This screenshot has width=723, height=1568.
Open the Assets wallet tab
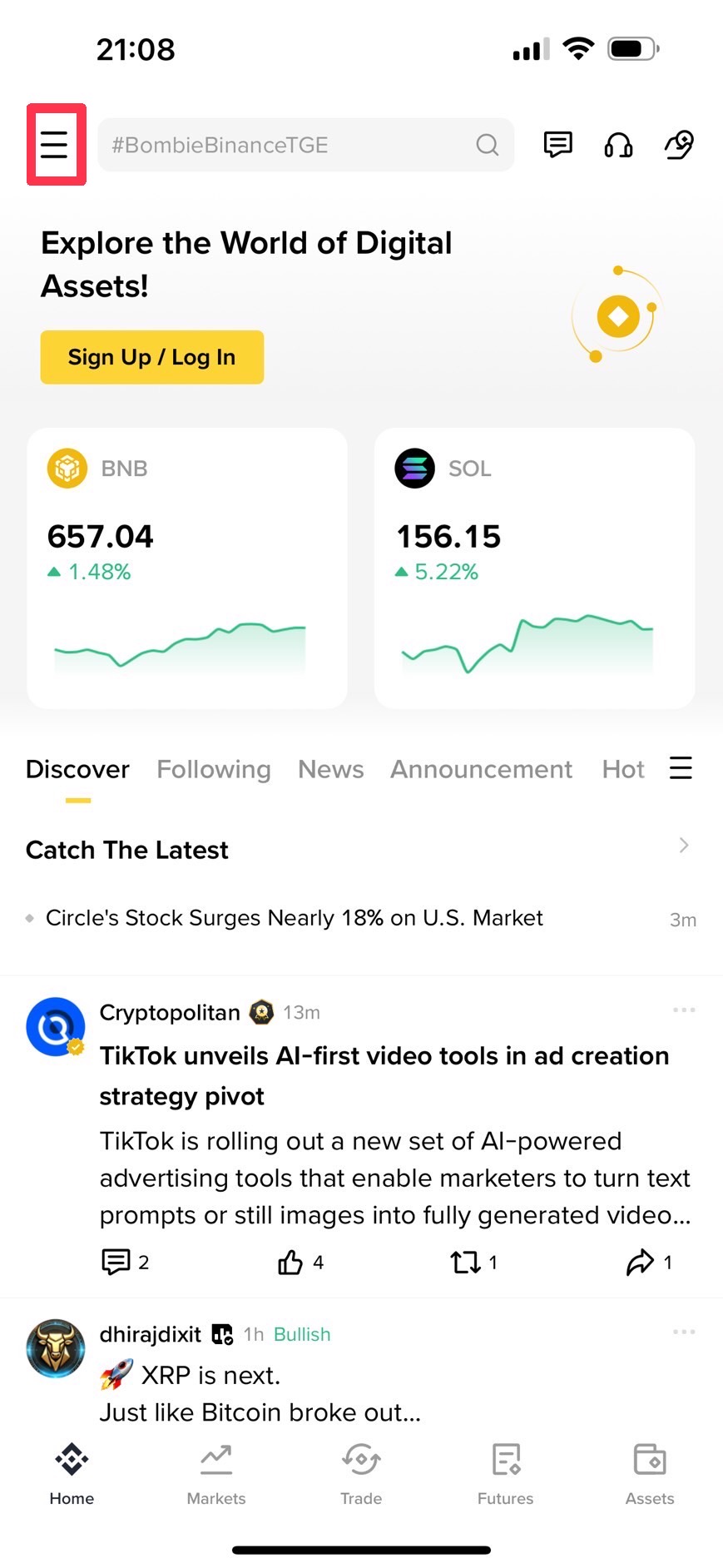(x=650, y=1475)
